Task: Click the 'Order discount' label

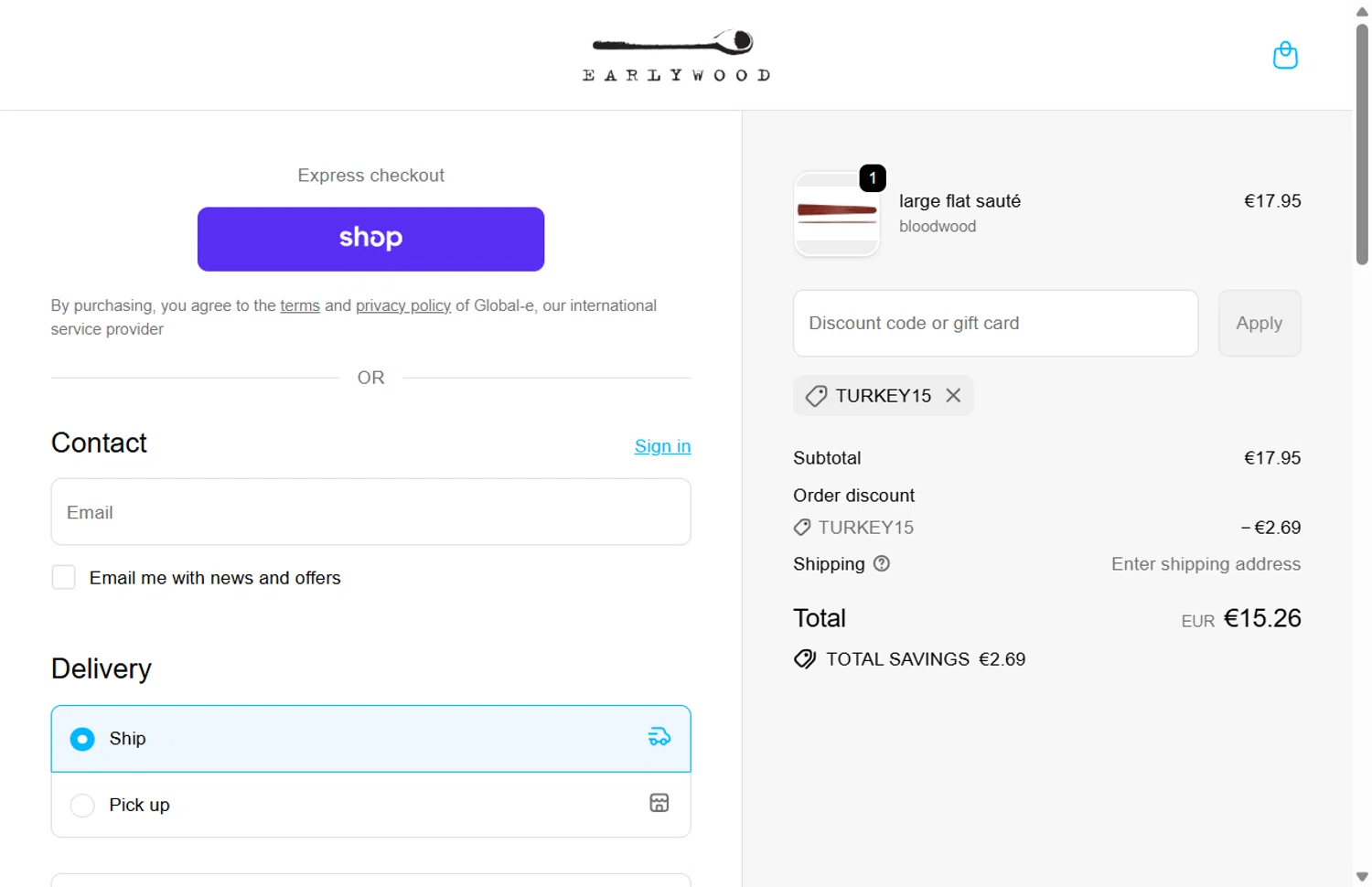Action: click(x=853, y=496)
